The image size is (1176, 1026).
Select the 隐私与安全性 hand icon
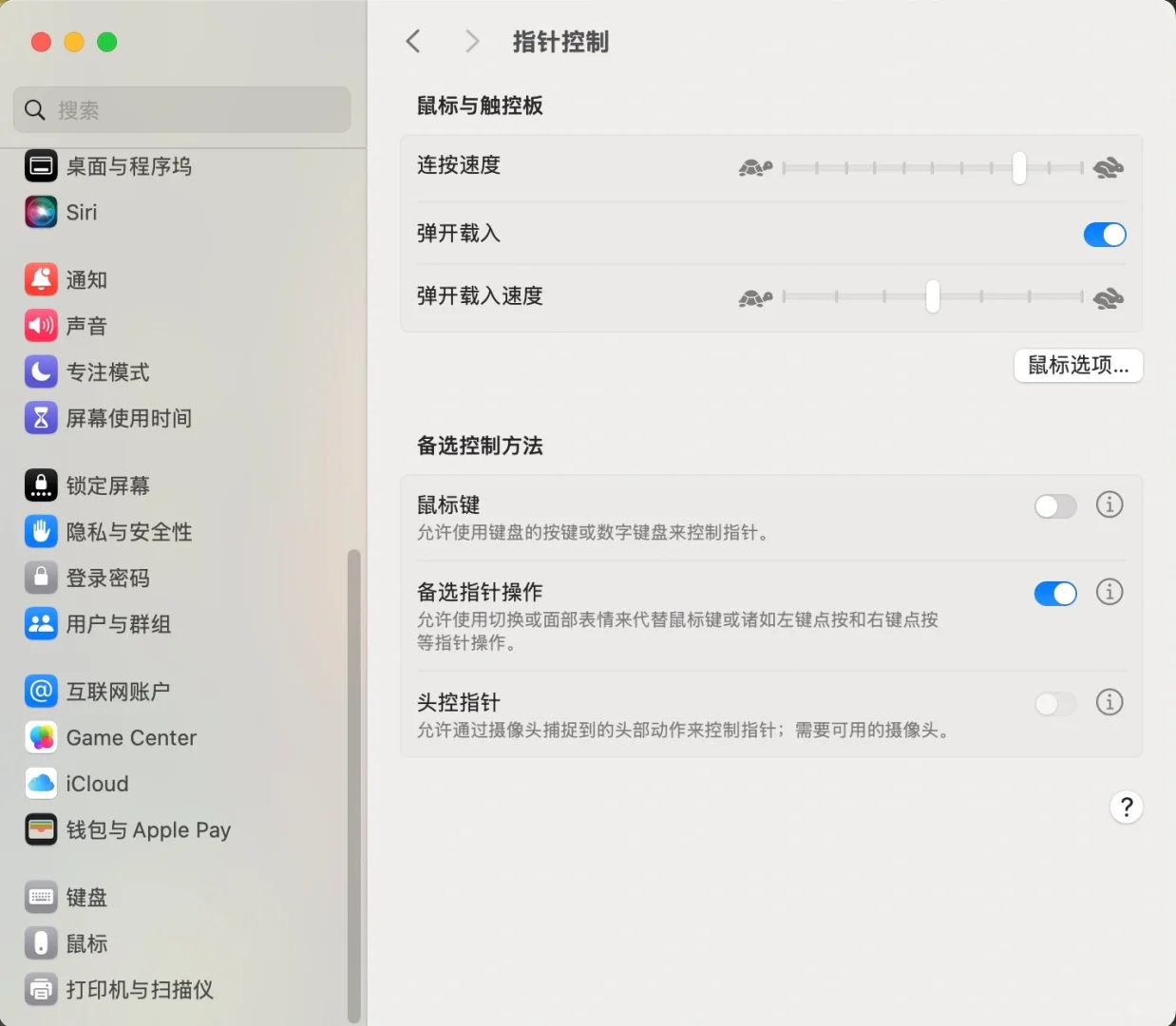41,532
